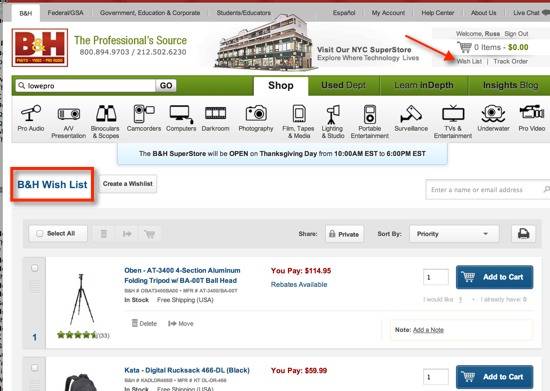Click the Sign Out link

pyautogui.click(x=516, y=34)
